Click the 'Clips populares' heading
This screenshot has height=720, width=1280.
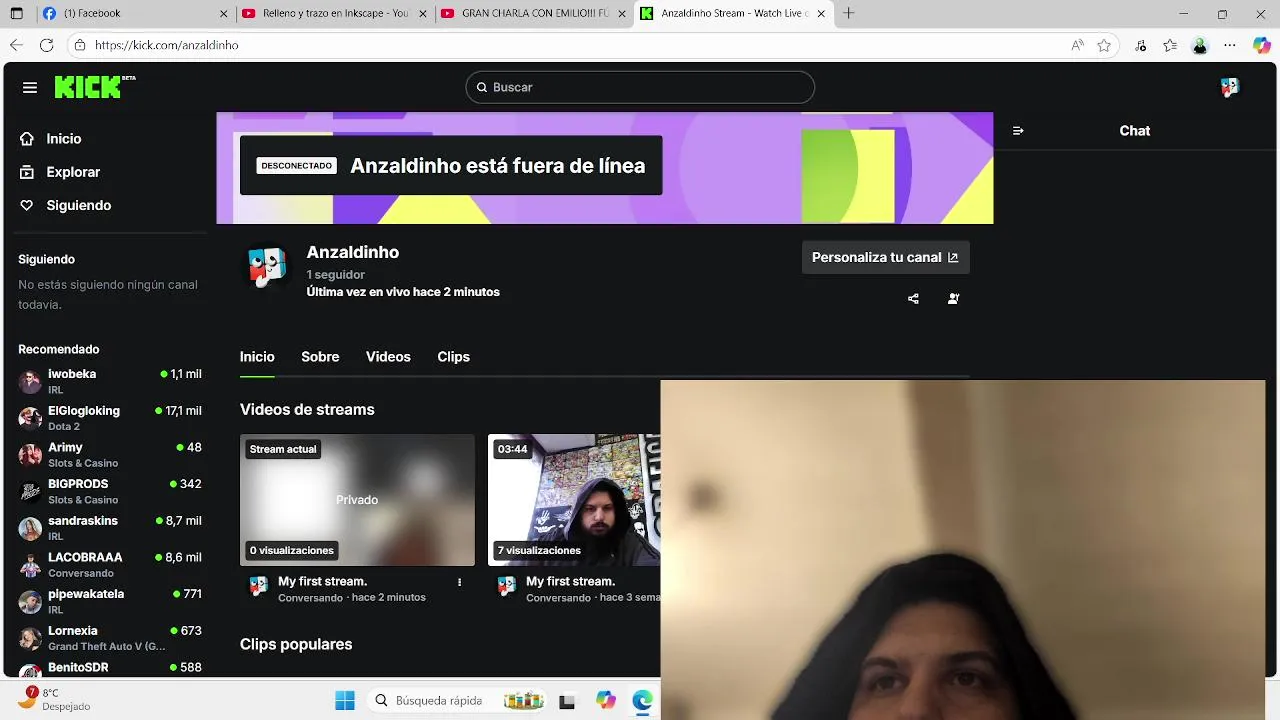click(x=296, y=644)
